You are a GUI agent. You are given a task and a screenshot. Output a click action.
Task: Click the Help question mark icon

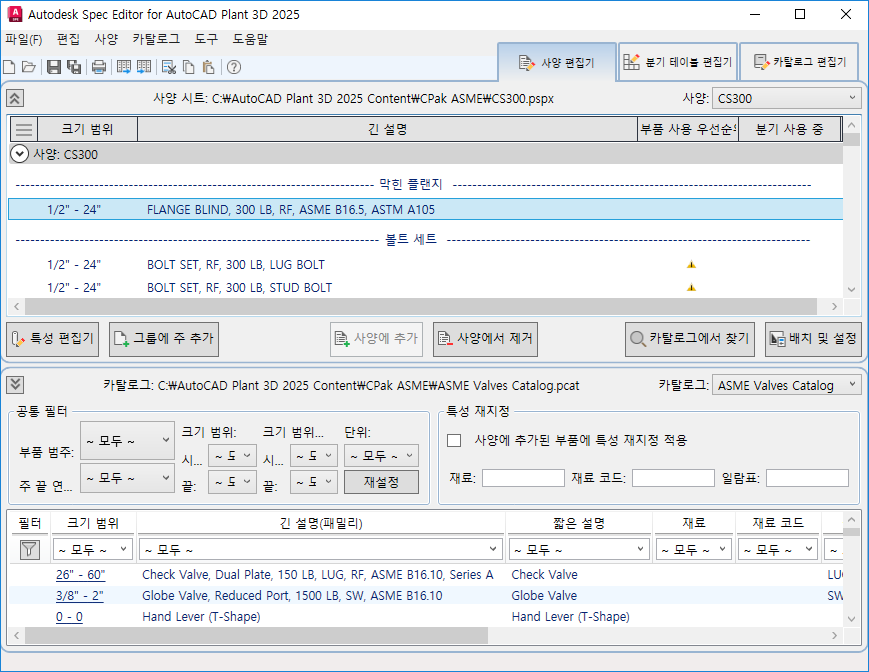234,67
